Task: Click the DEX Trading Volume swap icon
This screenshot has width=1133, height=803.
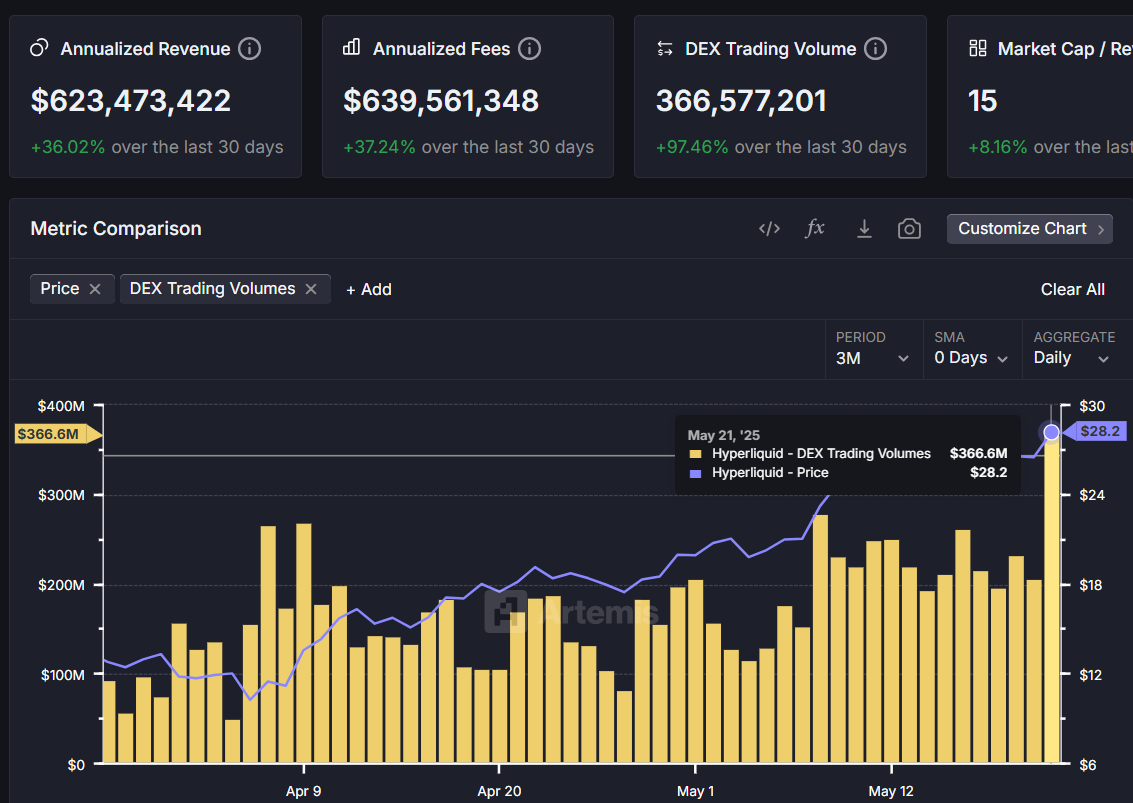Action: click(665, 49)
